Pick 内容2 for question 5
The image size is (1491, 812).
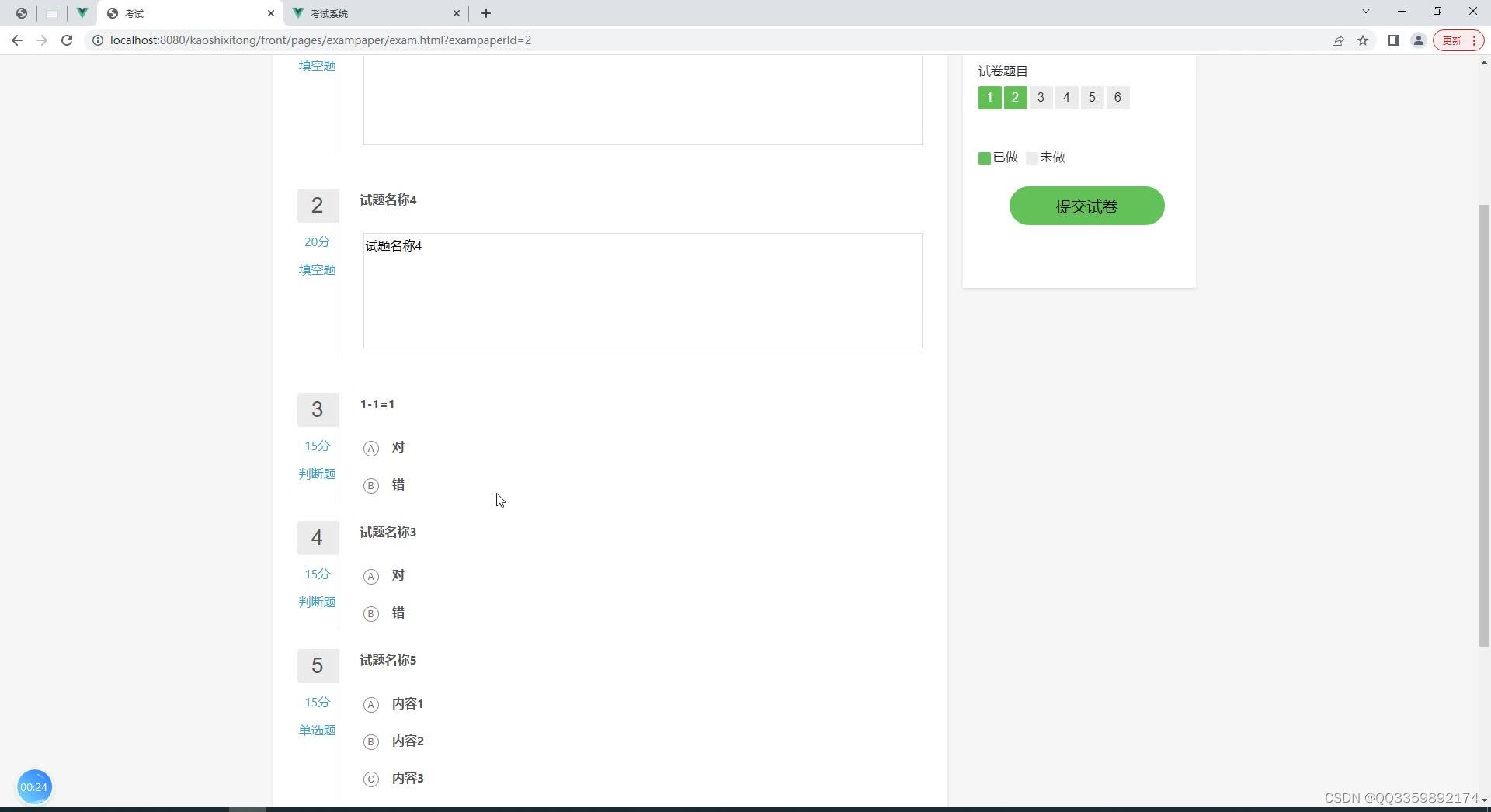[394, 741]
